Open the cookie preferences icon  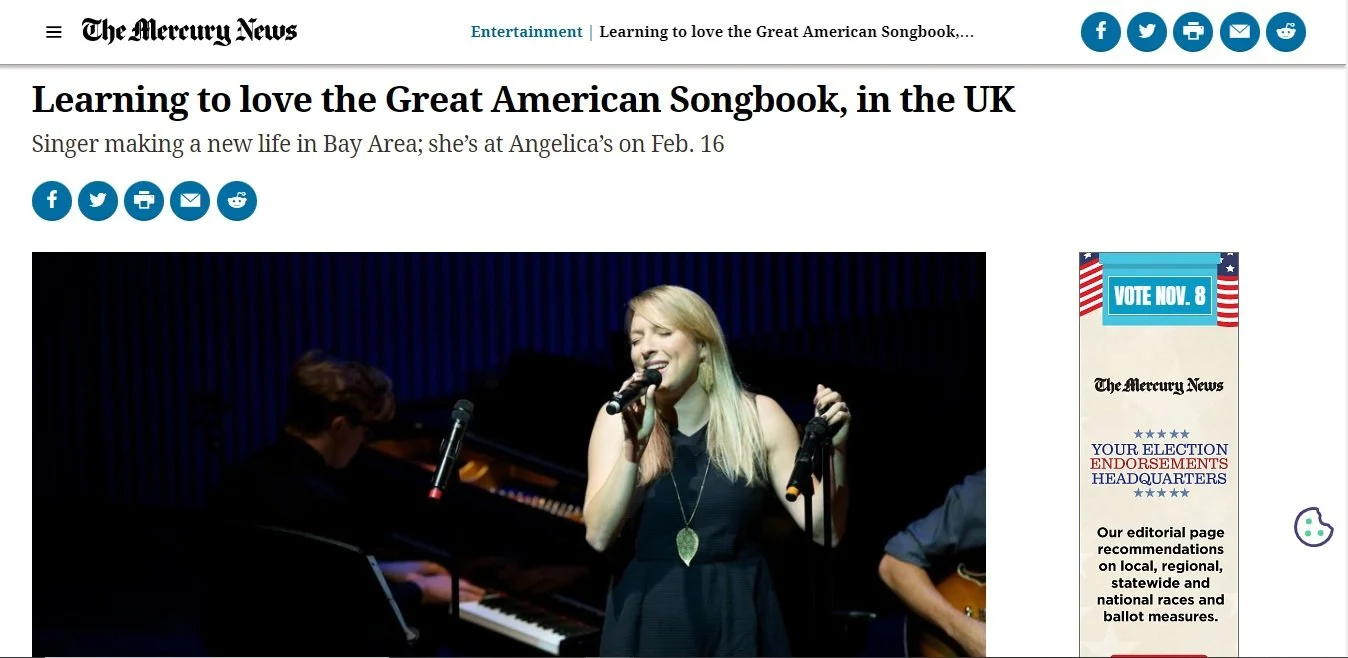(1314, 527)
